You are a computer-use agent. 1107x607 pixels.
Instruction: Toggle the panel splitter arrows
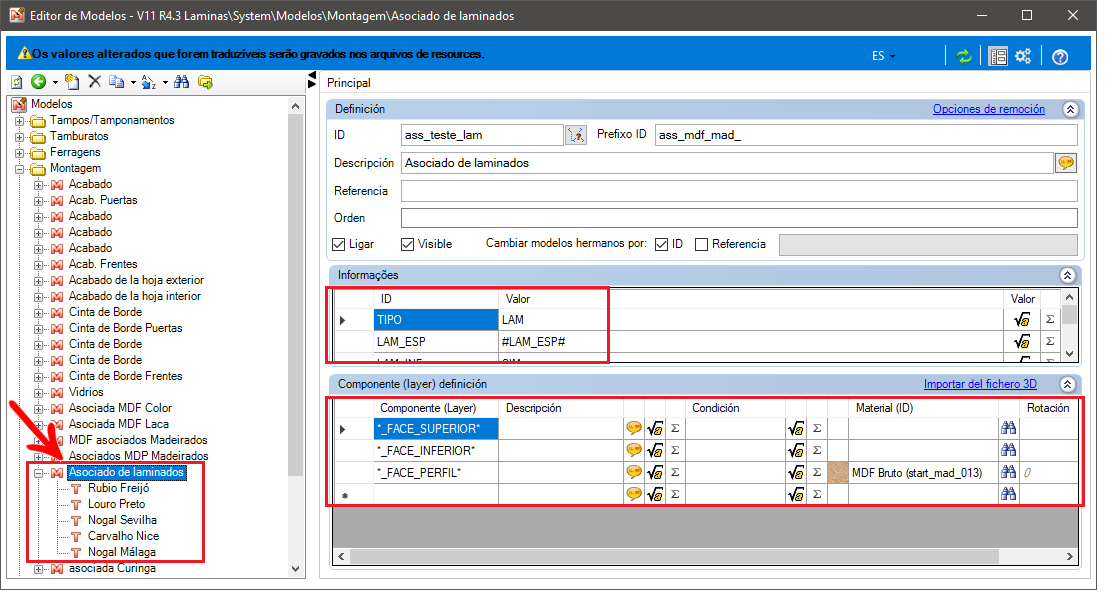click(312, 80)
